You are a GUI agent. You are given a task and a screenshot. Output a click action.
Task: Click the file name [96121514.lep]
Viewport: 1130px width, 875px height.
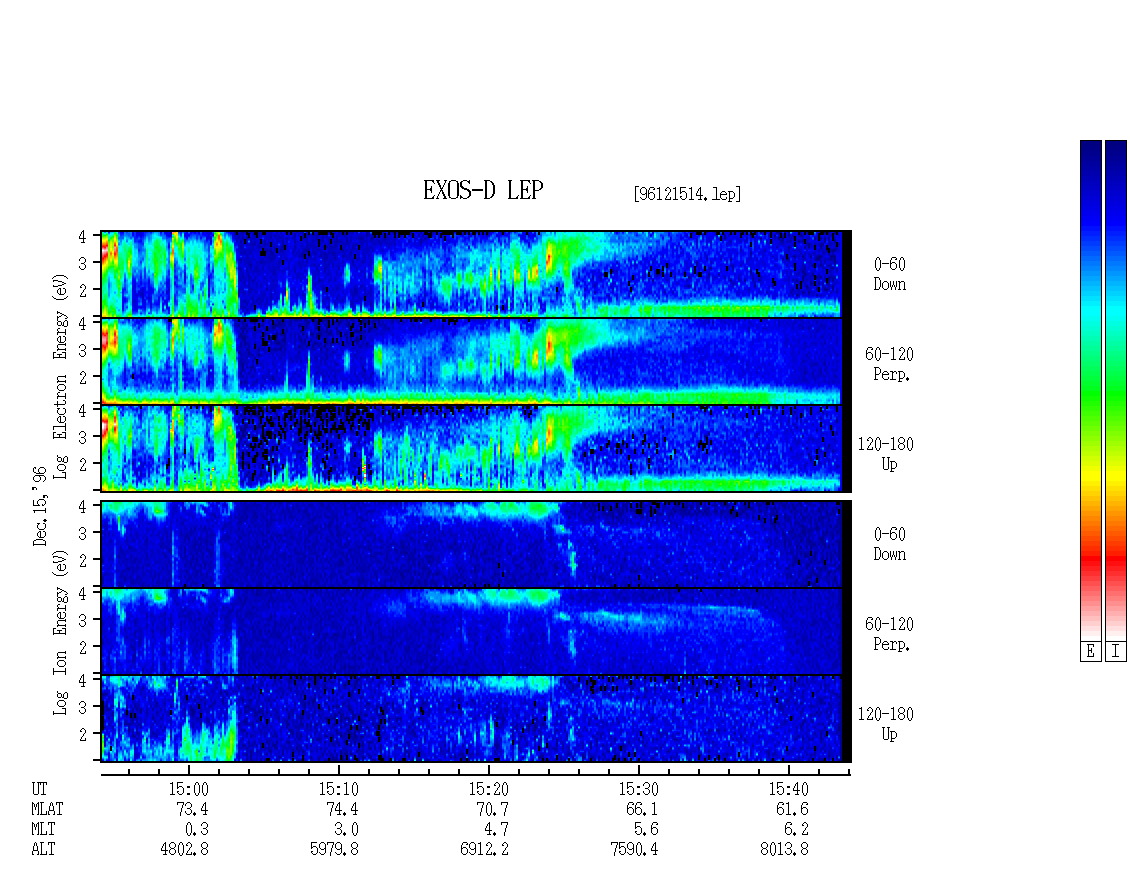[x=687, y=194]
